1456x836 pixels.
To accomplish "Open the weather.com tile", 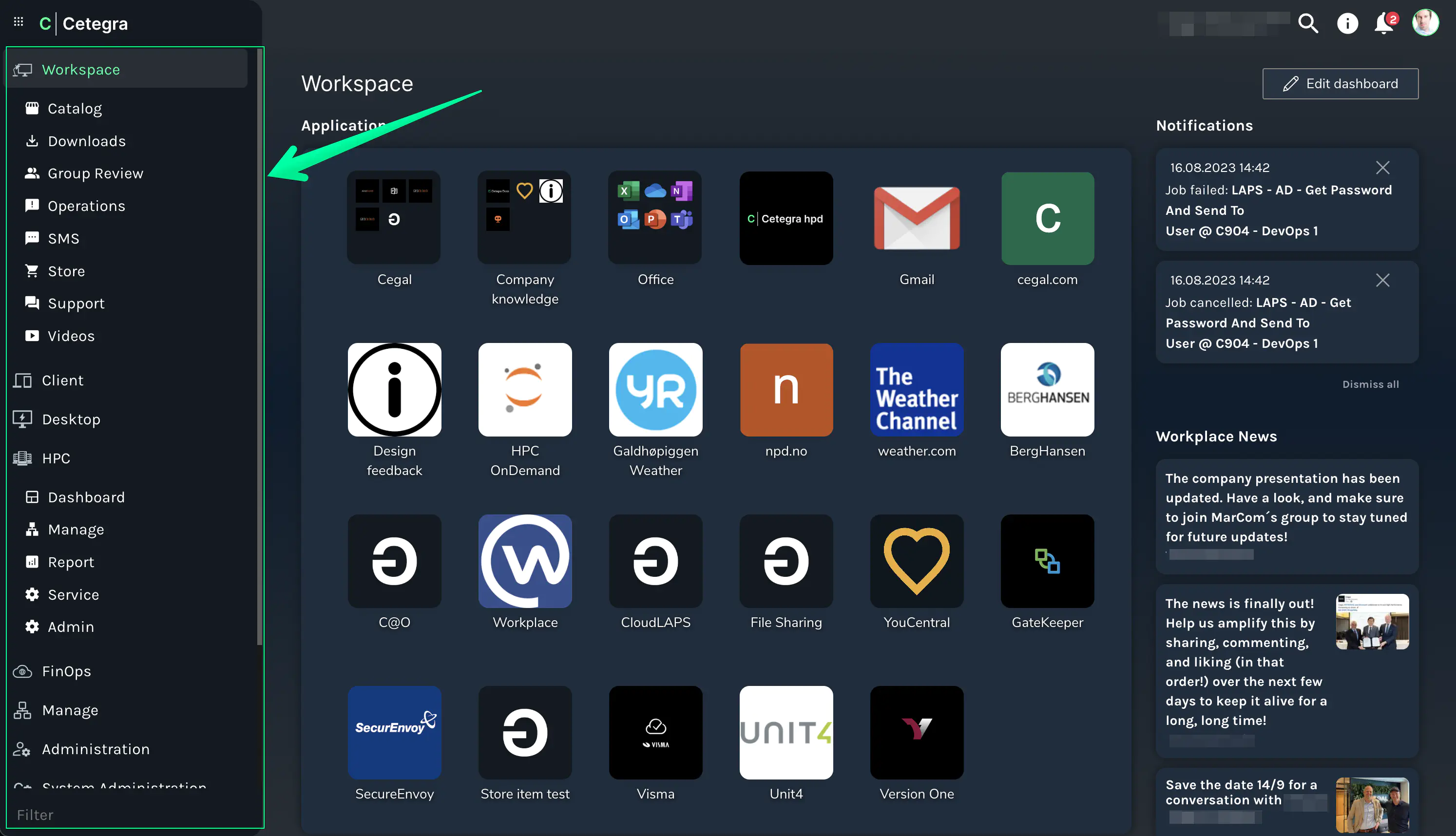I will click(916, 390).
